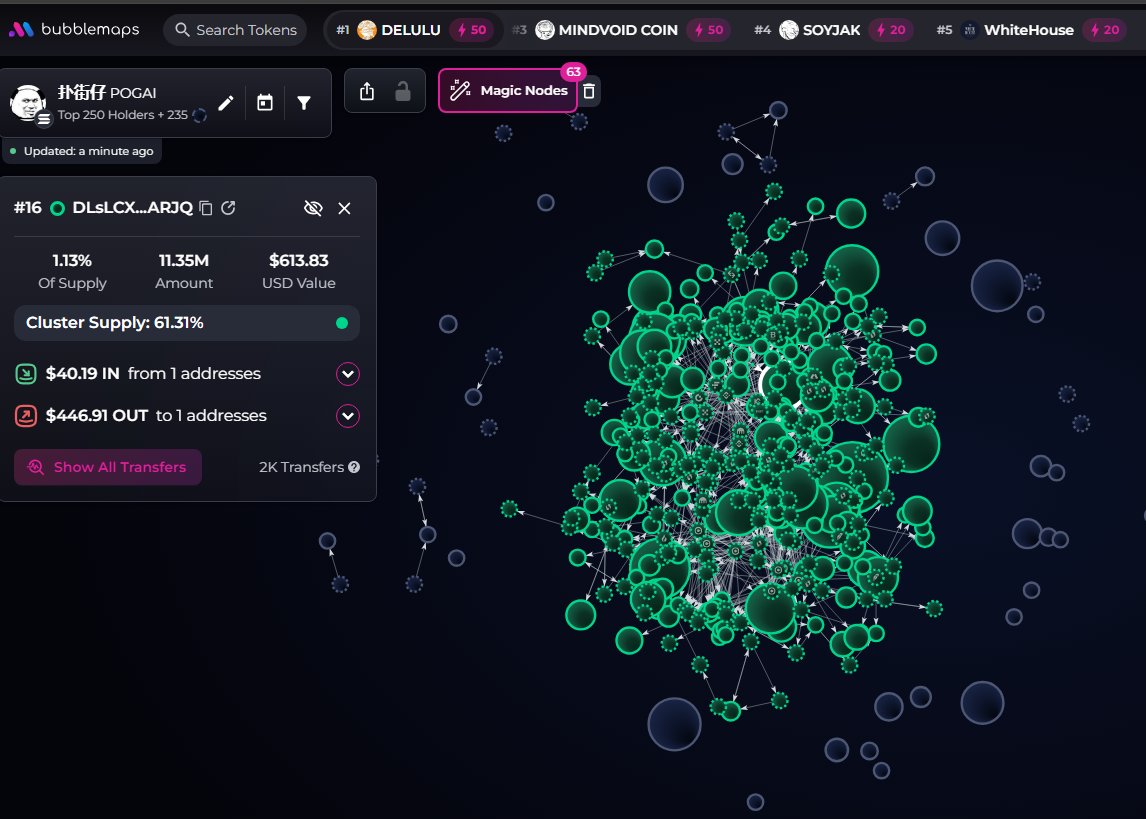Click the red outgoing transfer icon

tap(26, 416)
